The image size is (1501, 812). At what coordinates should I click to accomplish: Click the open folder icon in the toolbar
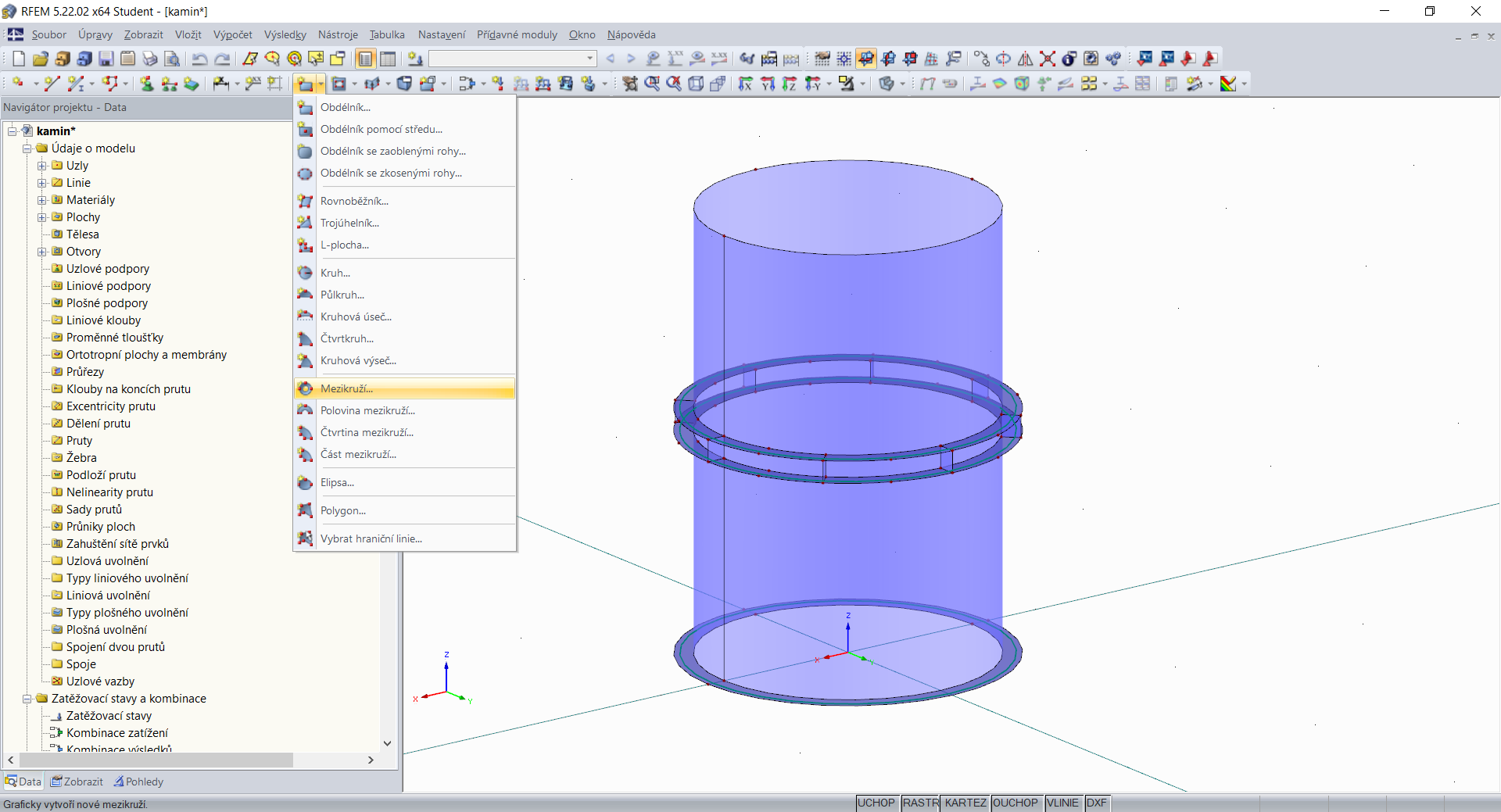click(41, 59)
